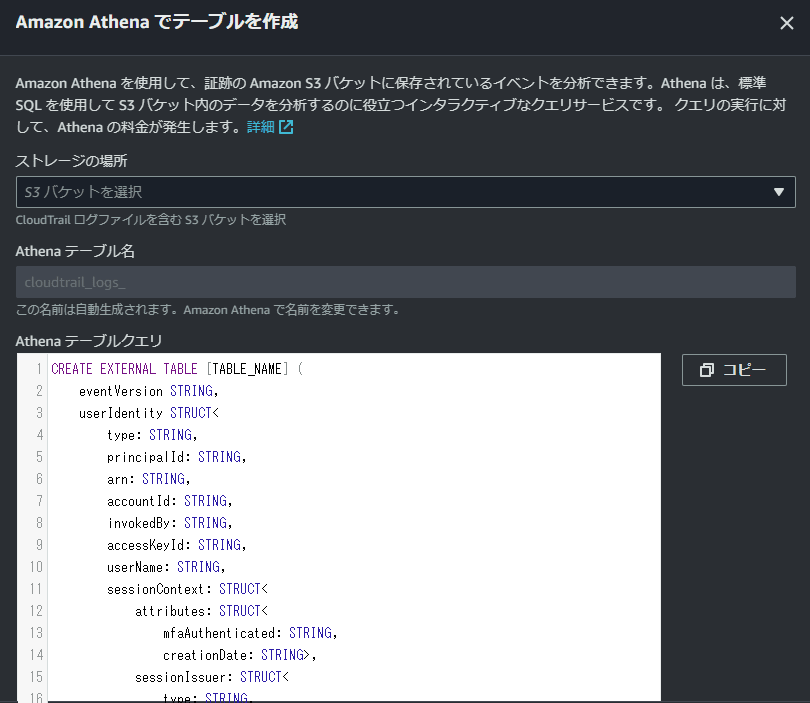Click the creationDate: STRING>, line
810x703 pixels.
(240, 655)
